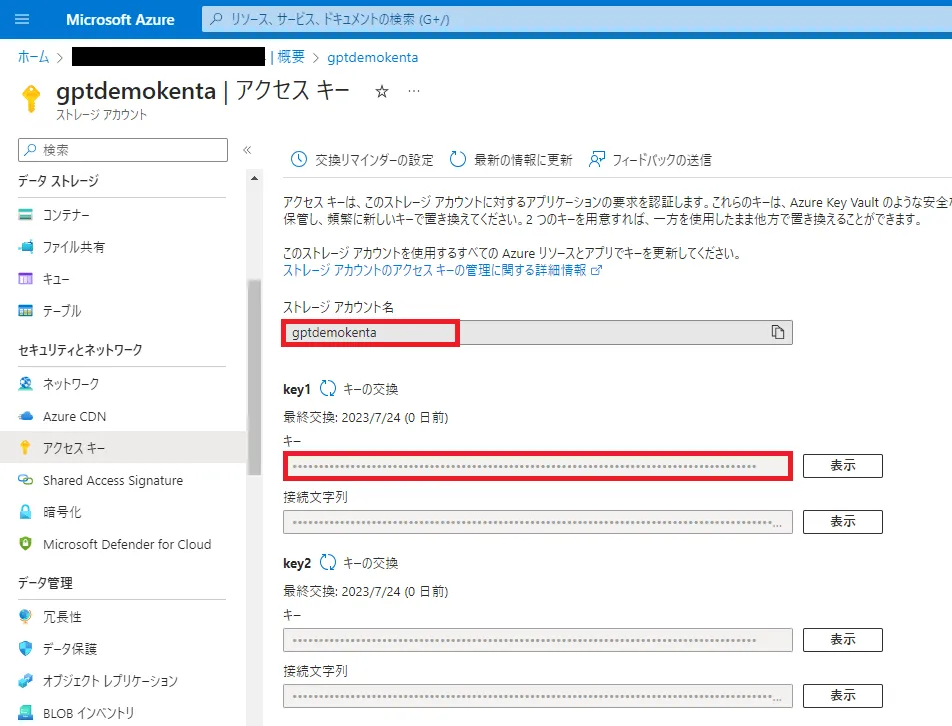Click the sidebar 検索 field

pyautogui.click(x=123, y=150)
